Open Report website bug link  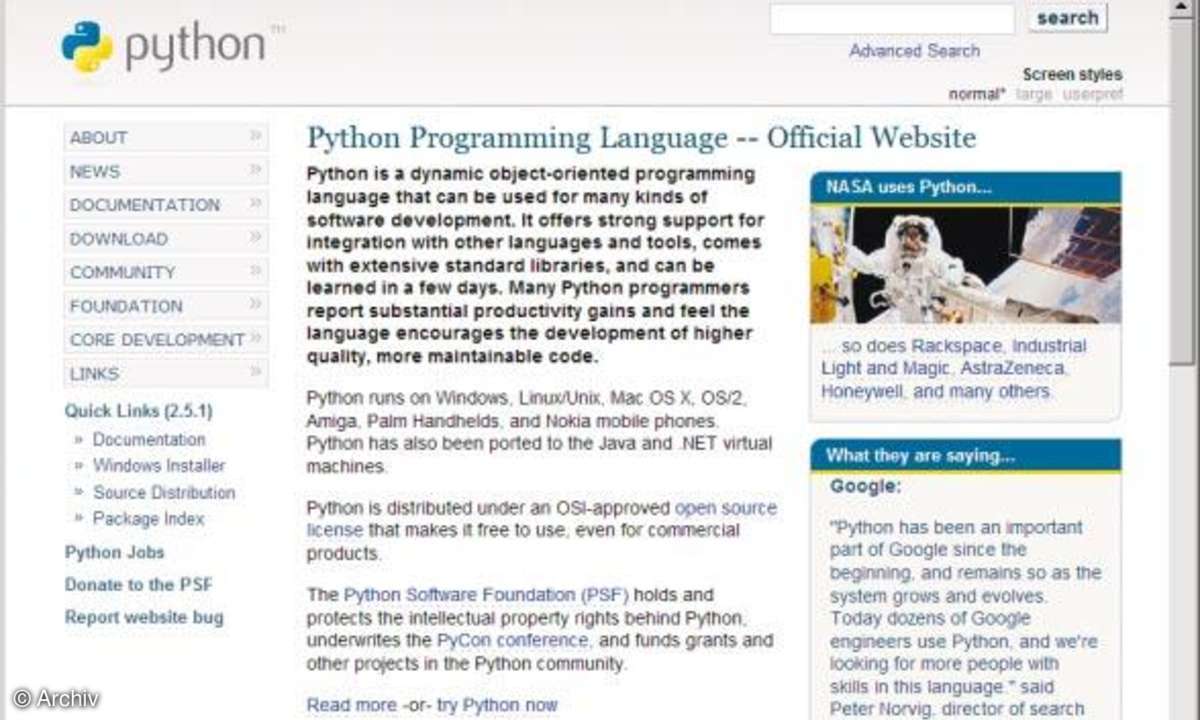coord(144,618)
